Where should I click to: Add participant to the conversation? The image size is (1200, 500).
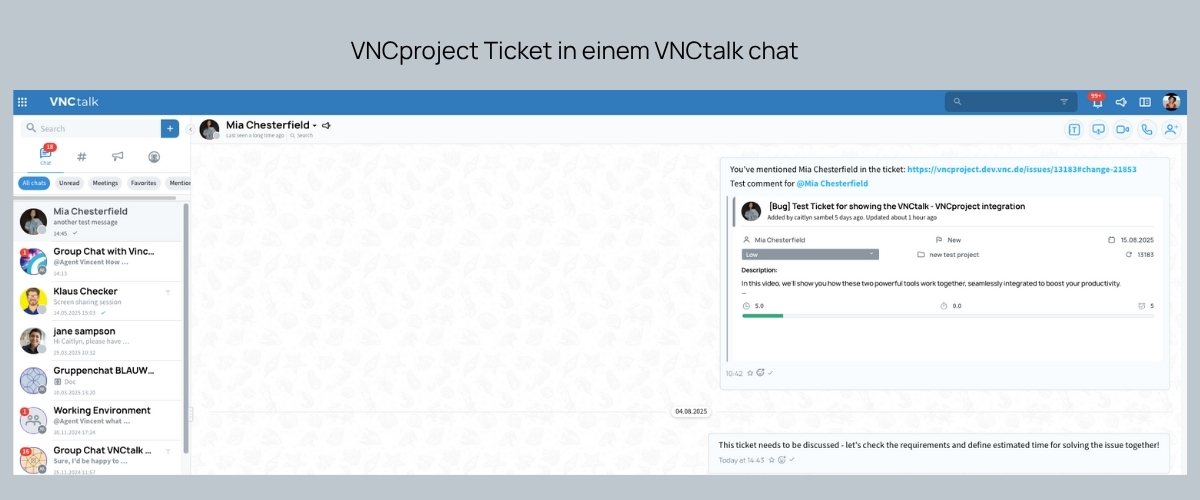click(x=1170, y=129)
